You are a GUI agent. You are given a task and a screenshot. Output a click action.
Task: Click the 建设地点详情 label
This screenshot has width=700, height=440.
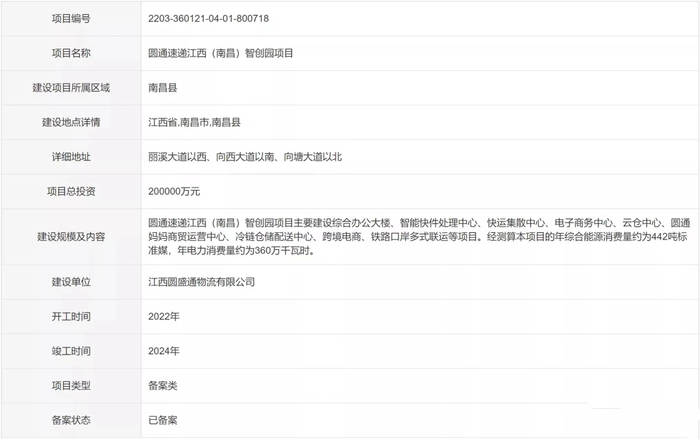[x=71, y=122]
